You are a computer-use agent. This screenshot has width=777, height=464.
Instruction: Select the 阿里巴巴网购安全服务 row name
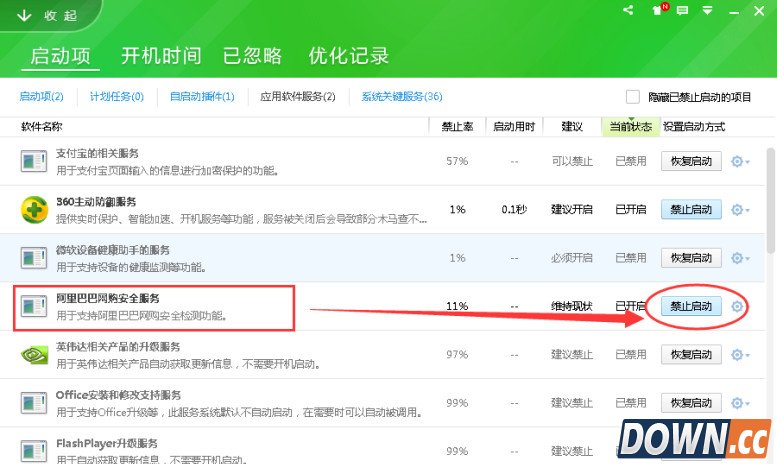pos(108,298)
